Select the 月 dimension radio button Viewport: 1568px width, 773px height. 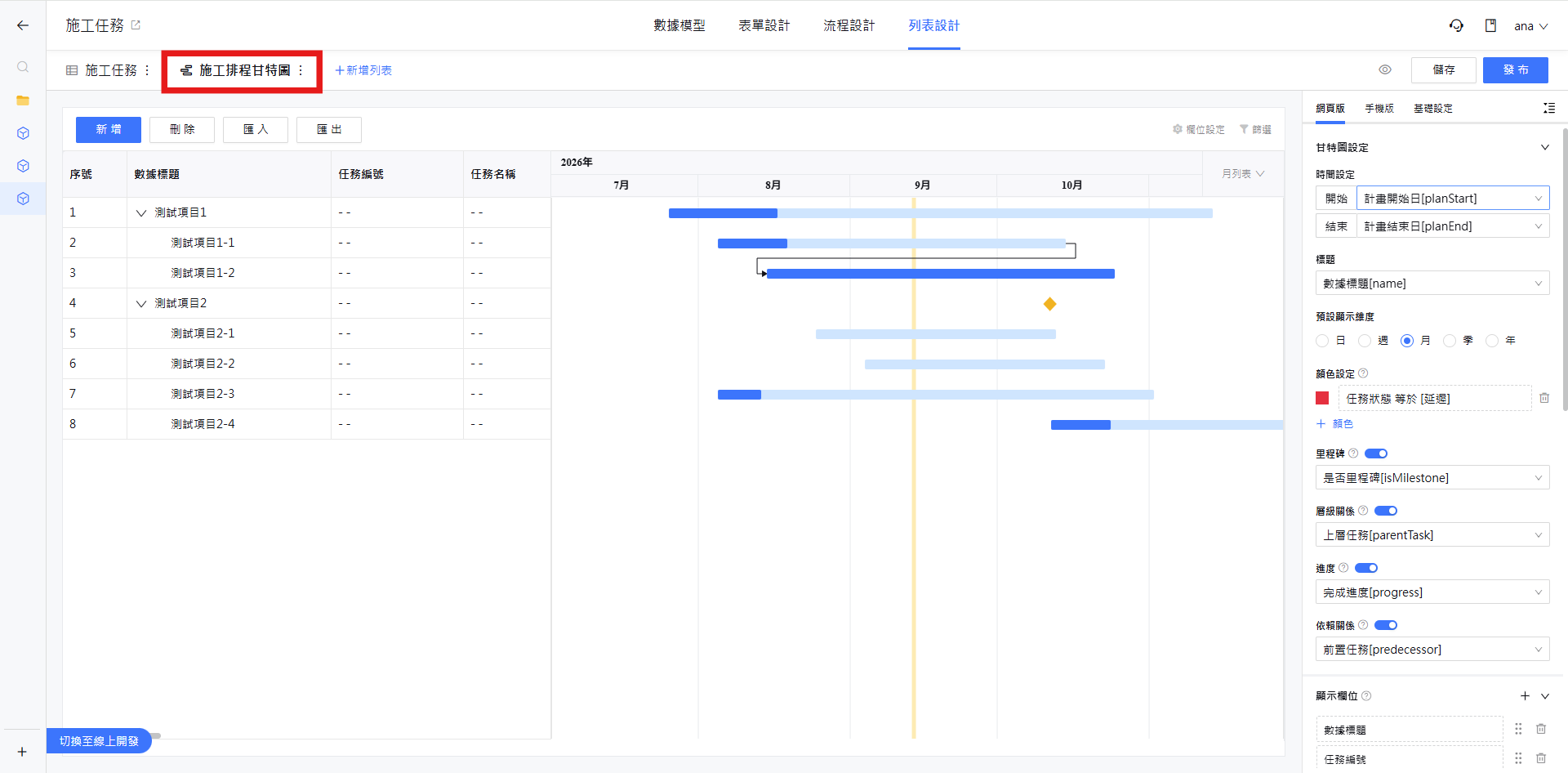[x=1407, y=341]
